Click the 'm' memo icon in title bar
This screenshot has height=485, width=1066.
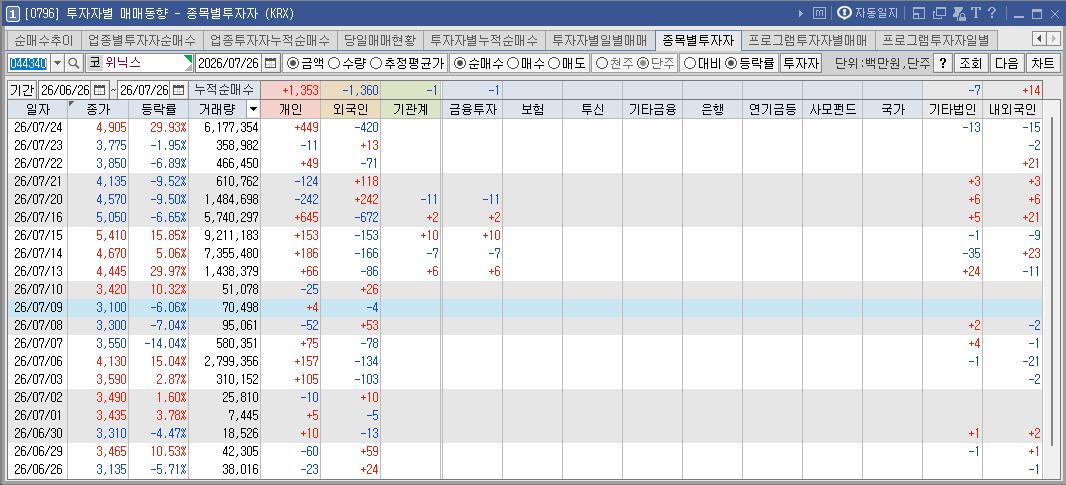coord(820,13)
